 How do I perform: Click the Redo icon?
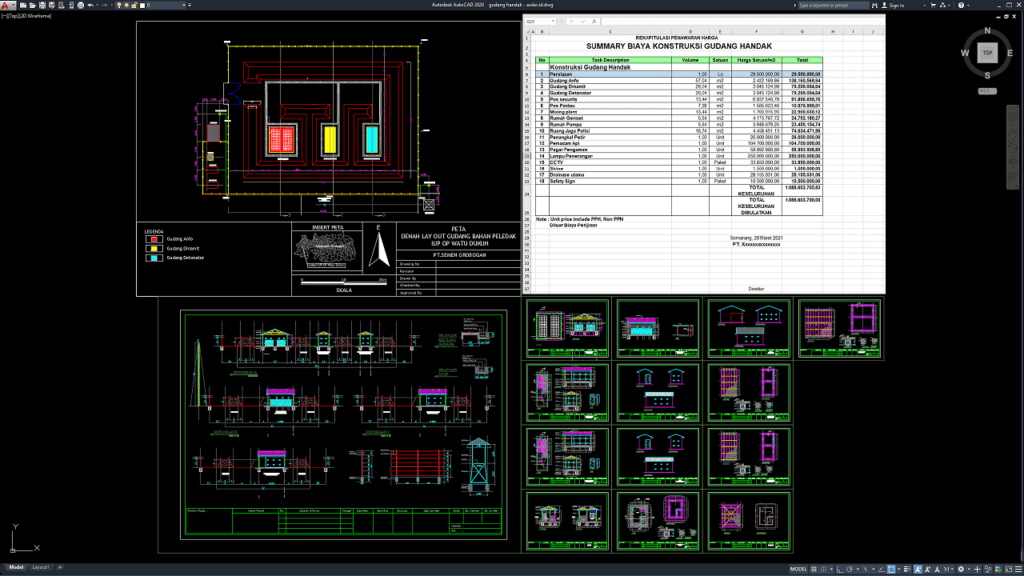point(104,4)
